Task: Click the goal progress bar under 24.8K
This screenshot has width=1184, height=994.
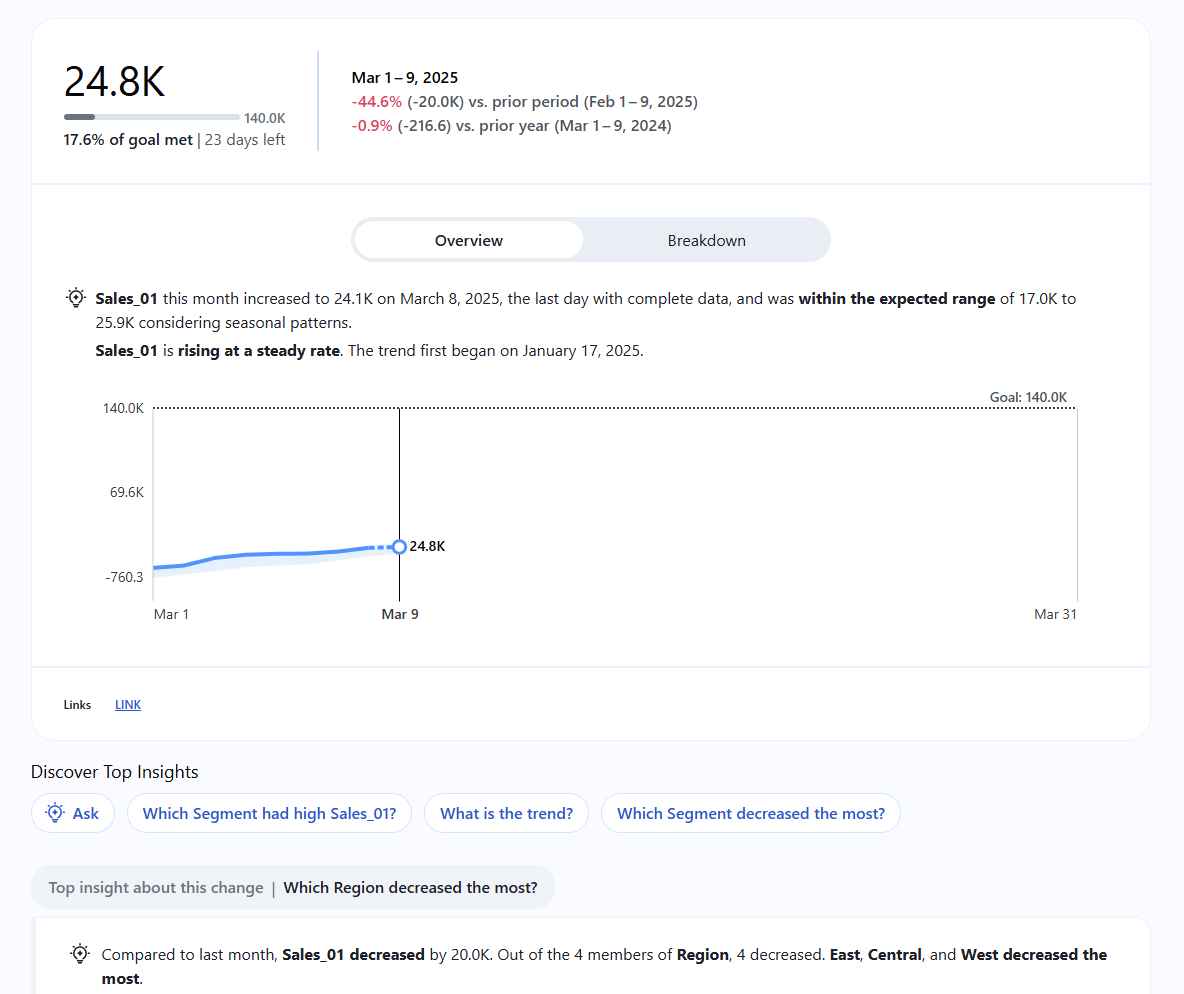Action: point(152,117)
